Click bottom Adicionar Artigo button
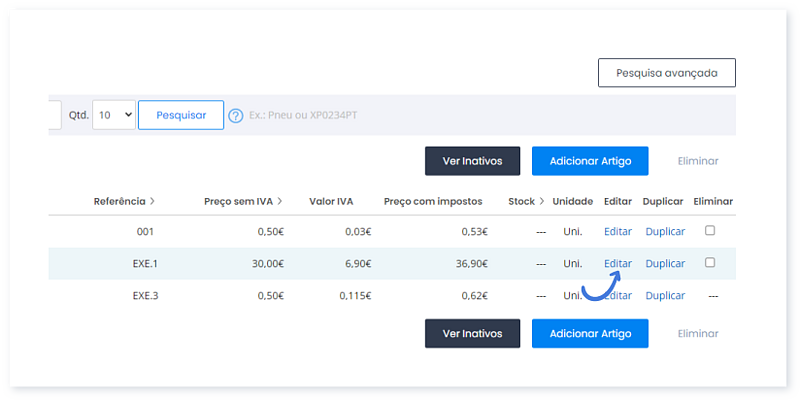Screen dimensions: 800x400 point(590,334)
